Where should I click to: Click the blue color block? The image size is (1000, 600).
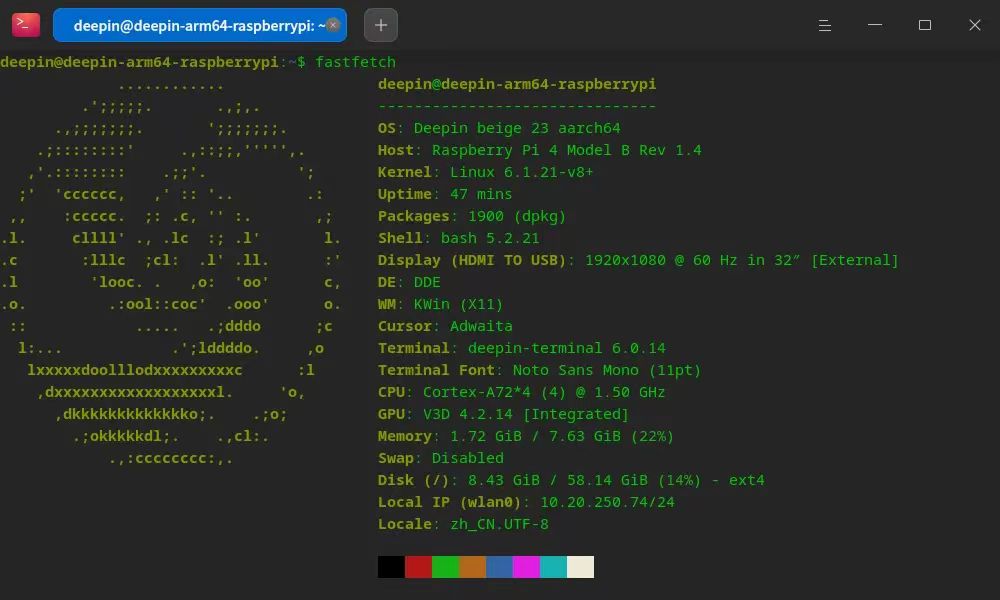point(499,567)
